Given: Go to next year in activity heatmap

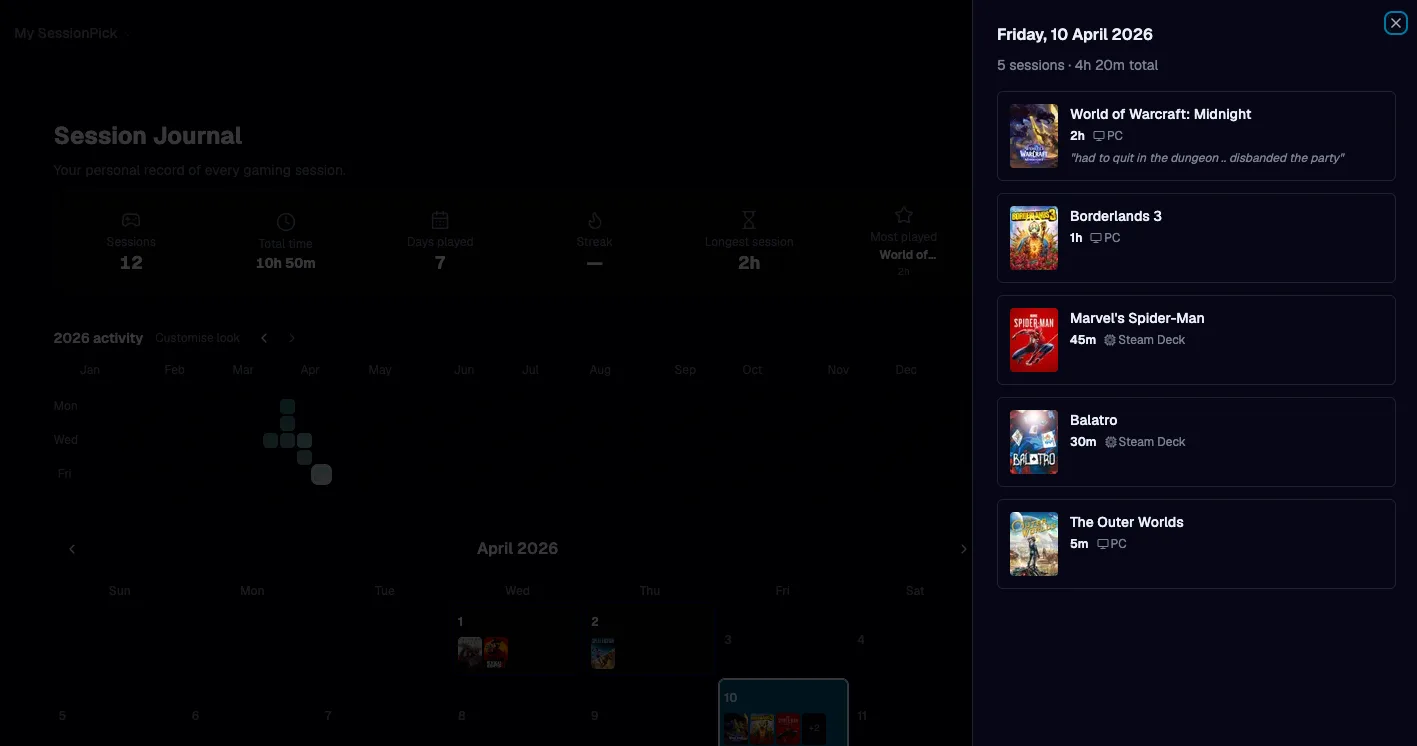Looking at the screenshot, I should click(292, 338).
